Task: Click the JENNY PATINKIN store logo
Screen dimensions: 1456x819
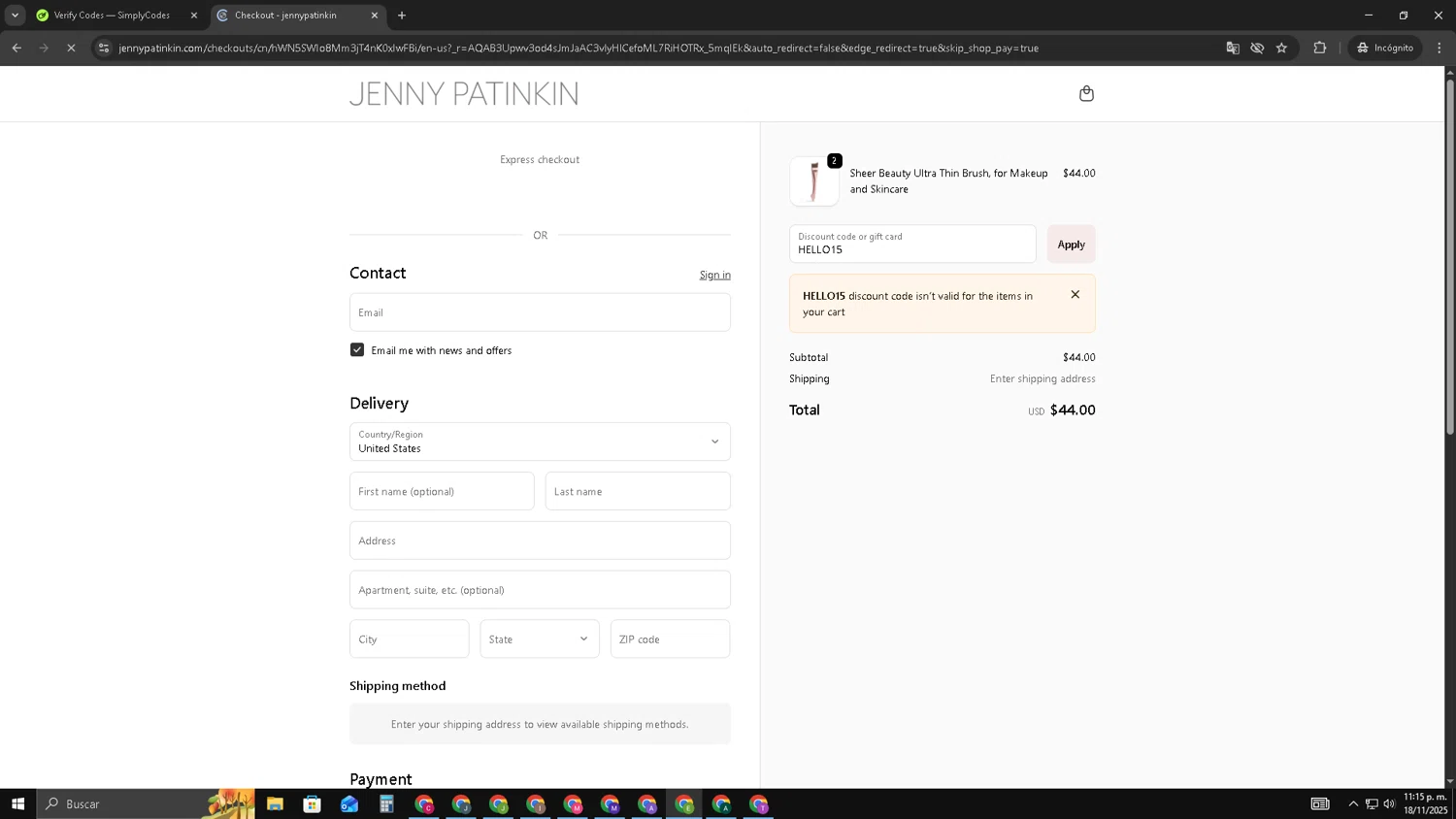Action: point(464,94)
